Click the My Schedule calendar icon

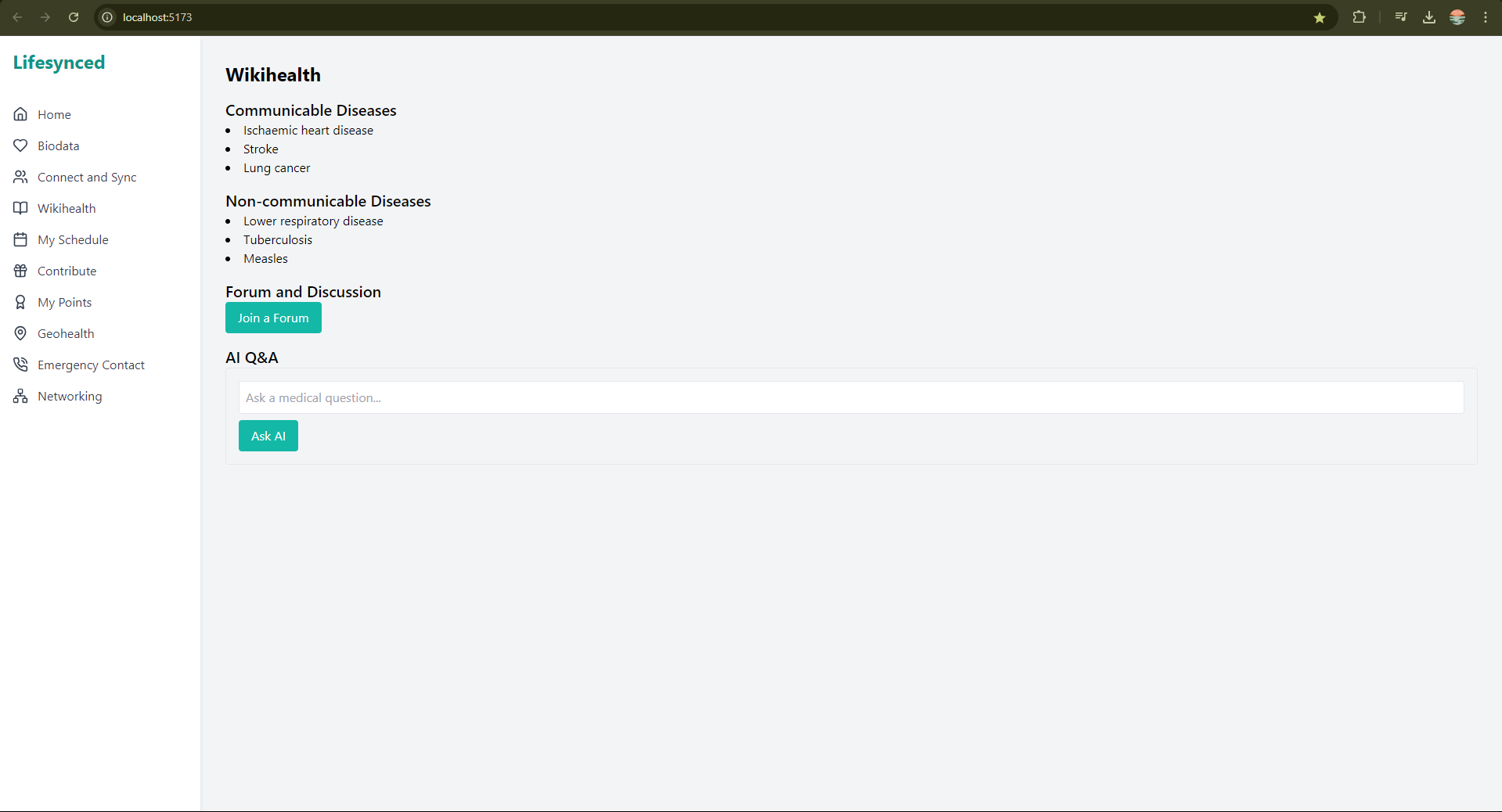pyautogui.click(x=20, y=239)
